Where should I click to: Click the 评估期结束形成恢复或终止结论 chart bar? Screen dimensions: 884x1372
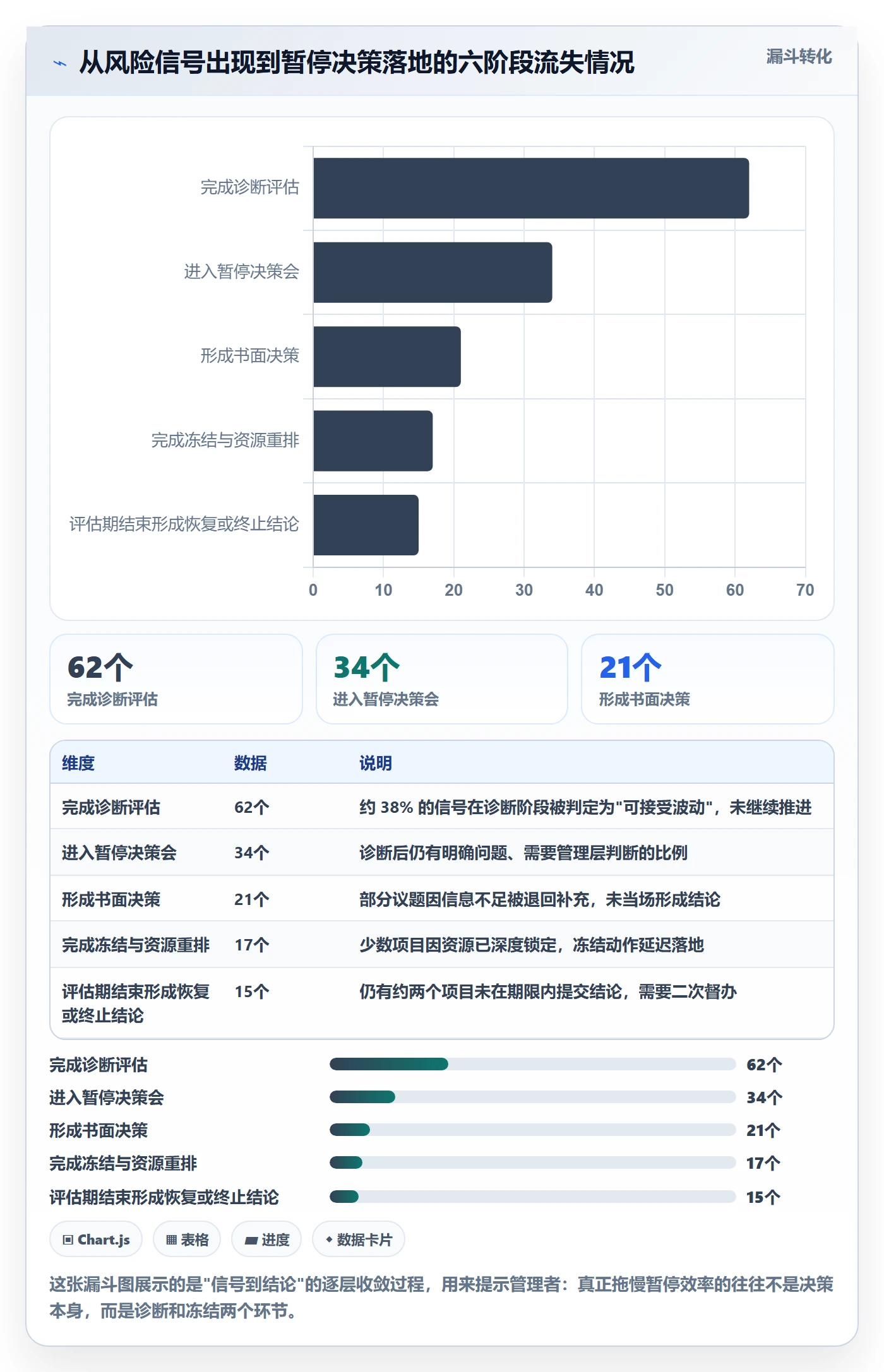(366, 525)
